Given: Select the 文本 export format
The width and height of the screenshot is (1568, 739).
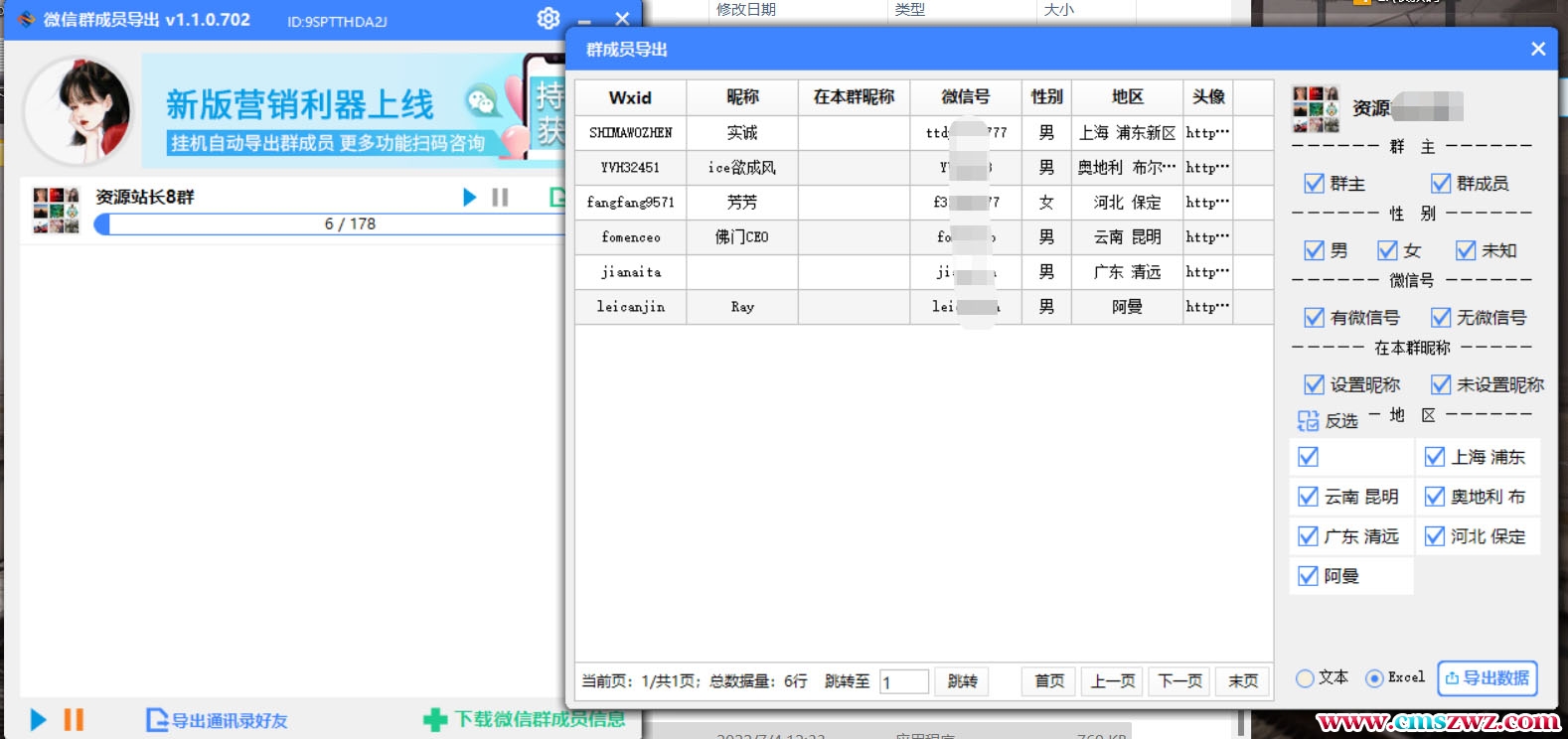Looking at the screenshot, I should [x=1305, y=678].
